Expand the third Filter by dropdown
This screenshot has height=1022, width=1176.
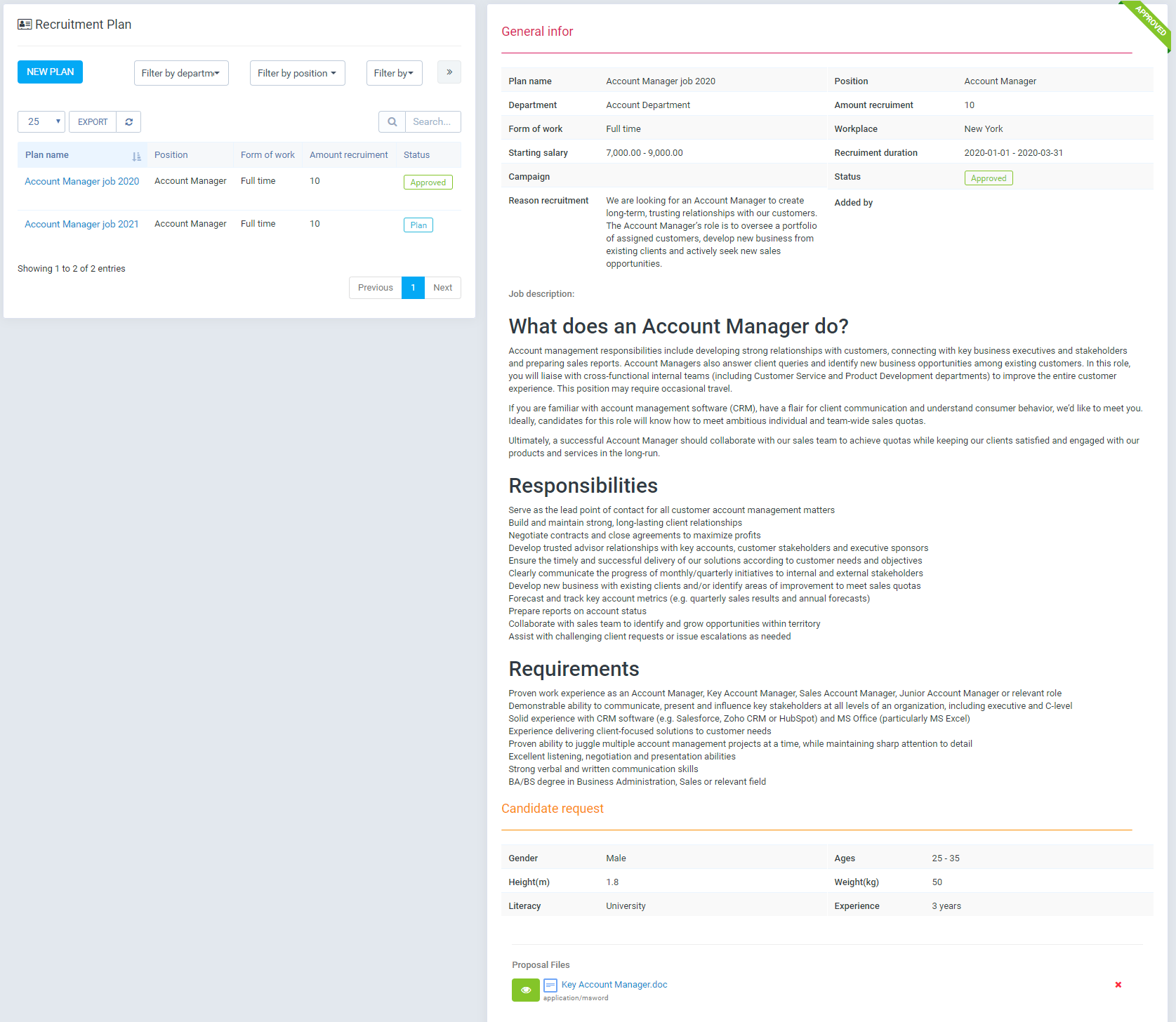tap(394, 73)
